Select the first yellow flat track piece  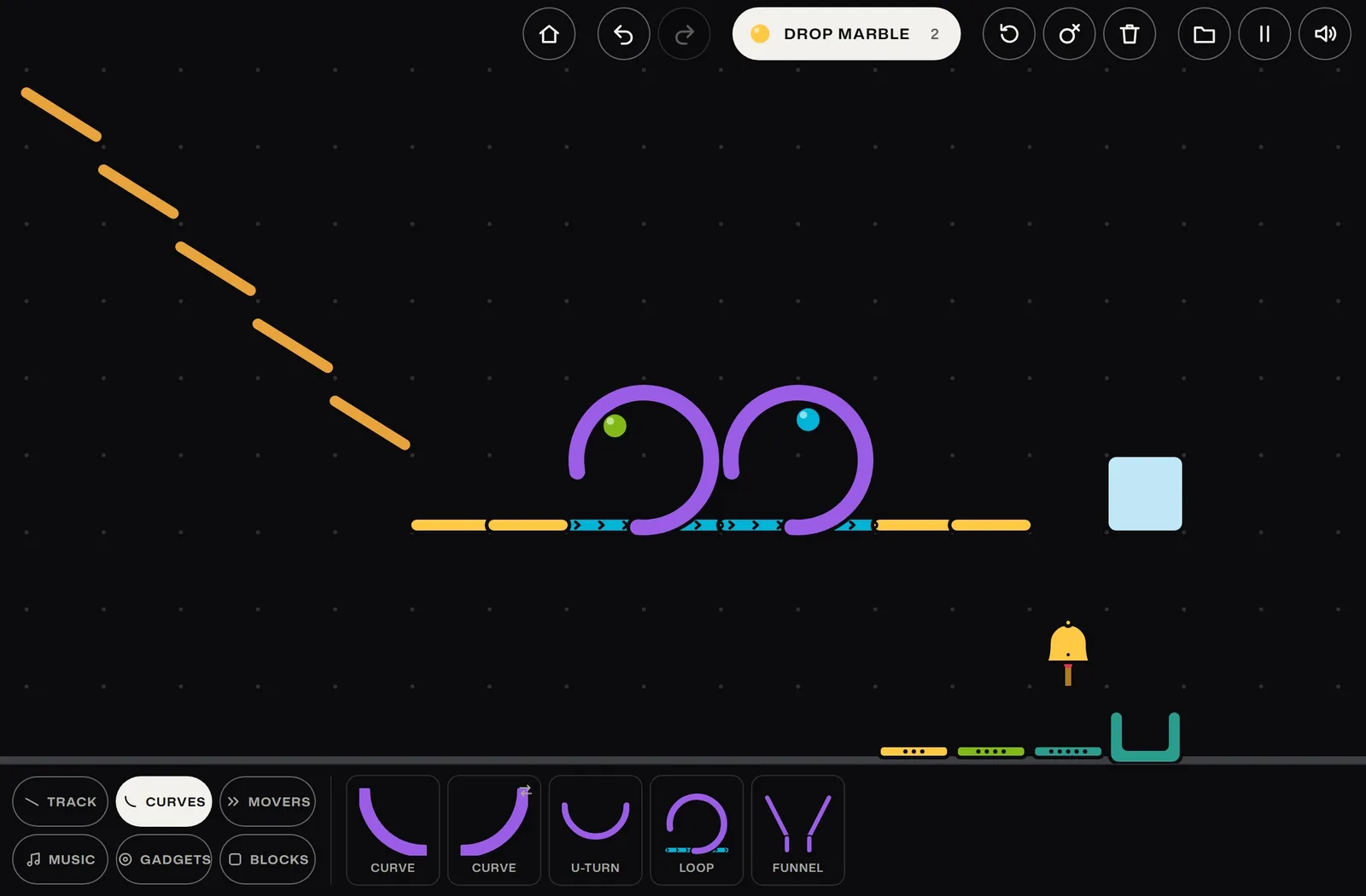[449, 525]
